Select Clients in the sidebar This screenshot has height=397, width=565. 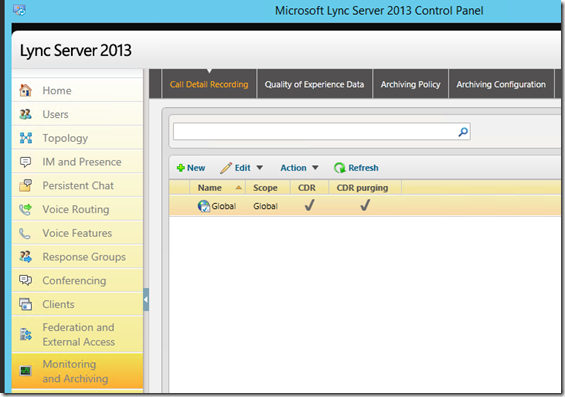(58, 304)
